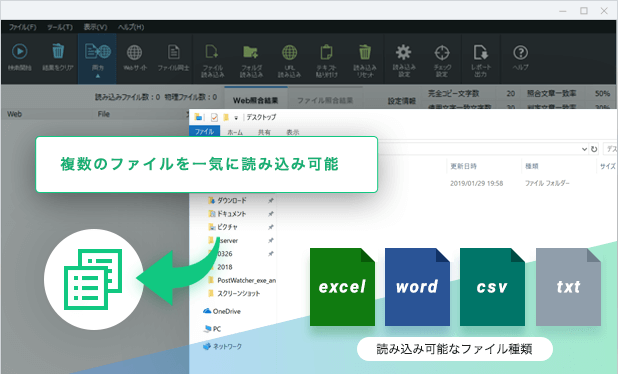Click Explorer title bar folder icon
This screenshot has width=618, height=374.
tap(198, 117)
